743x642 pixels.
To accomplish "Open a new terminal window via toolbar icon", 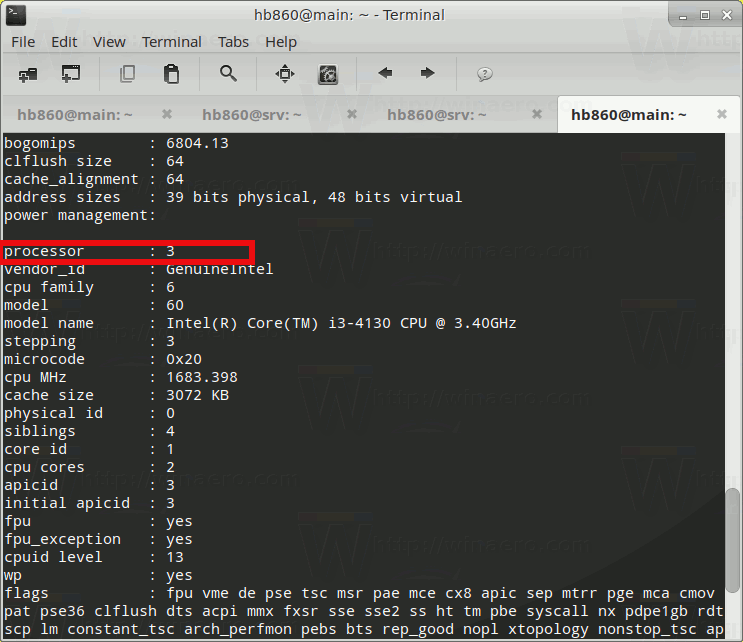I will coord(71,73).
